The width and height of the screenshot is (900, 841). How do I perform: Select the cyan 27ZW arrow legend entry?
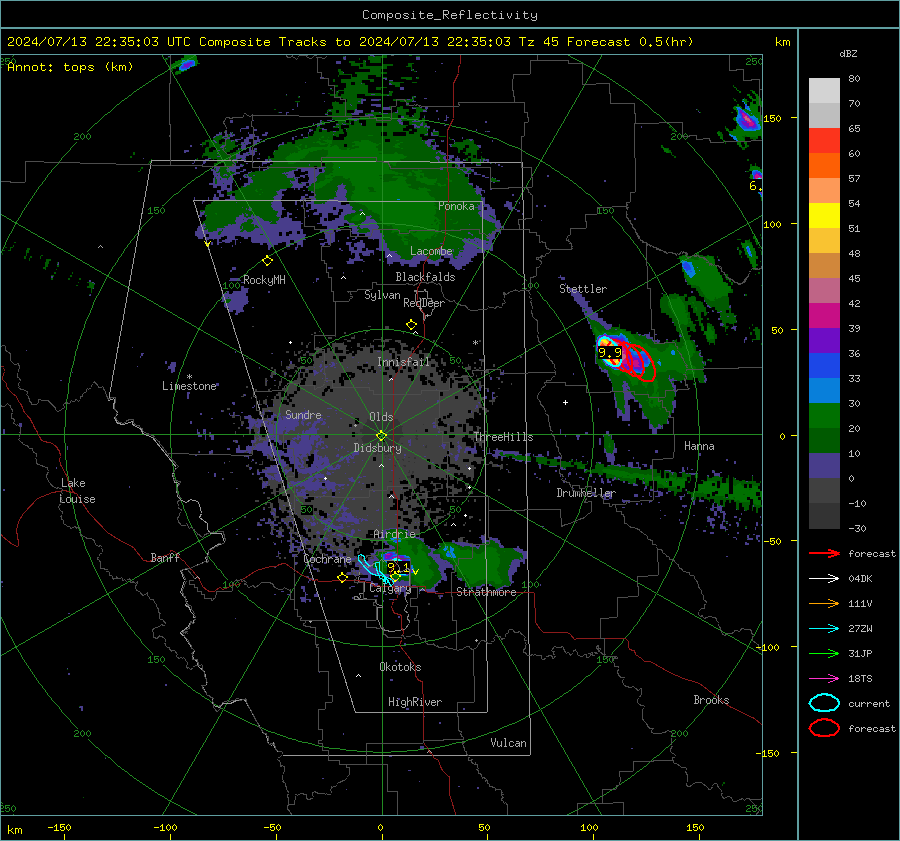824,629
